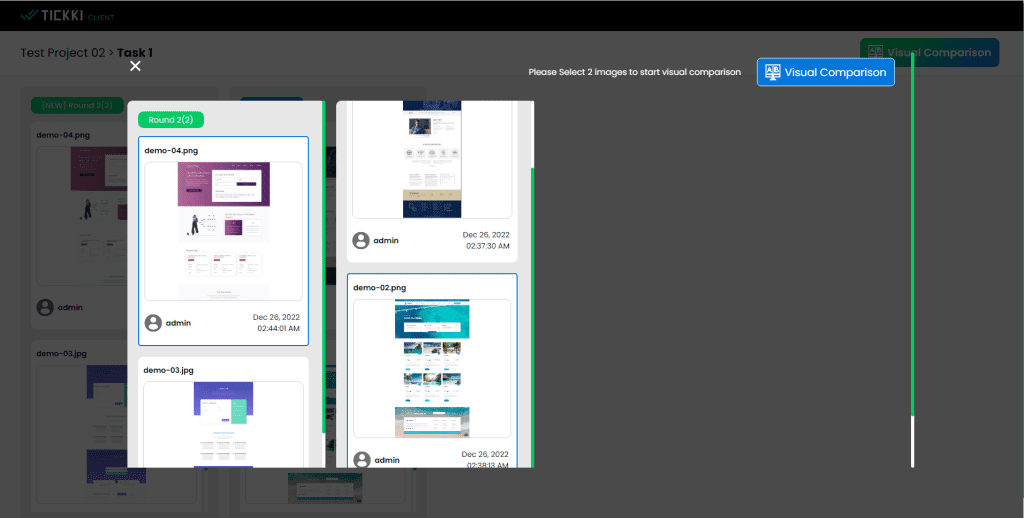
Task: Click the tall green scrollbar at far right
Action: (912, 235)
